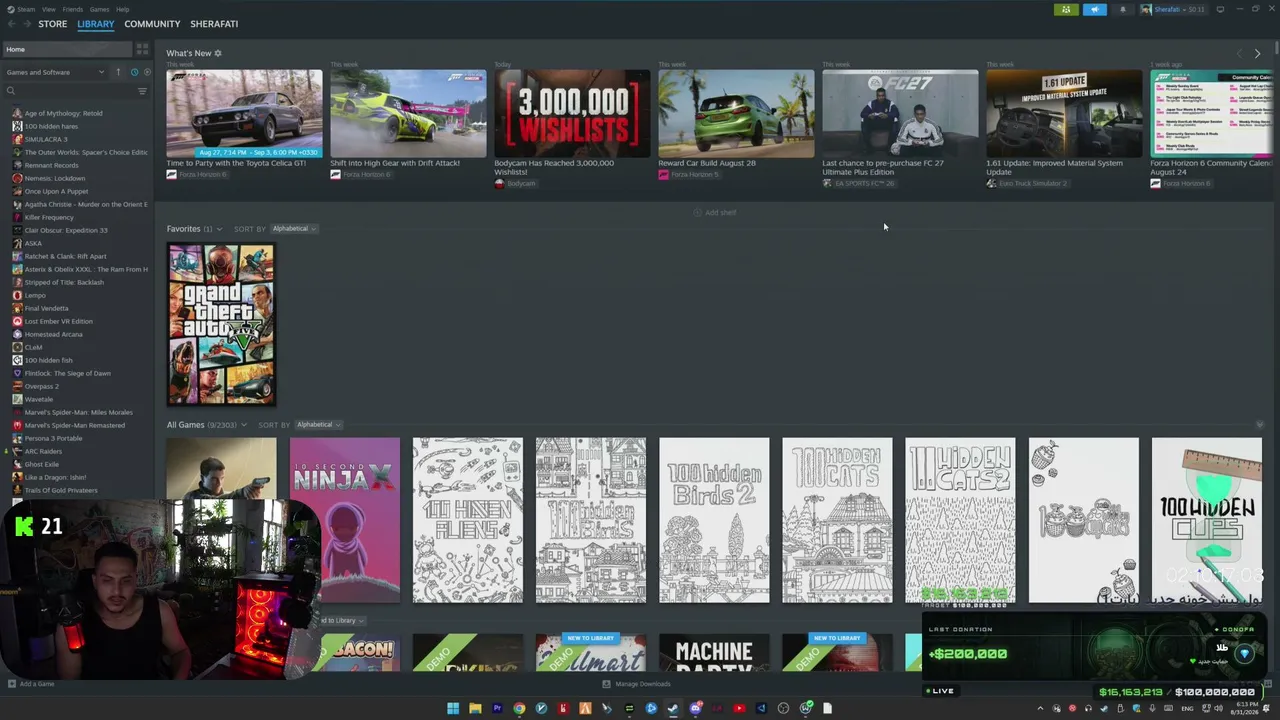Open Manage Downloads icon
The height and width of the screenshot is (720, 1280).
(606, 684)
